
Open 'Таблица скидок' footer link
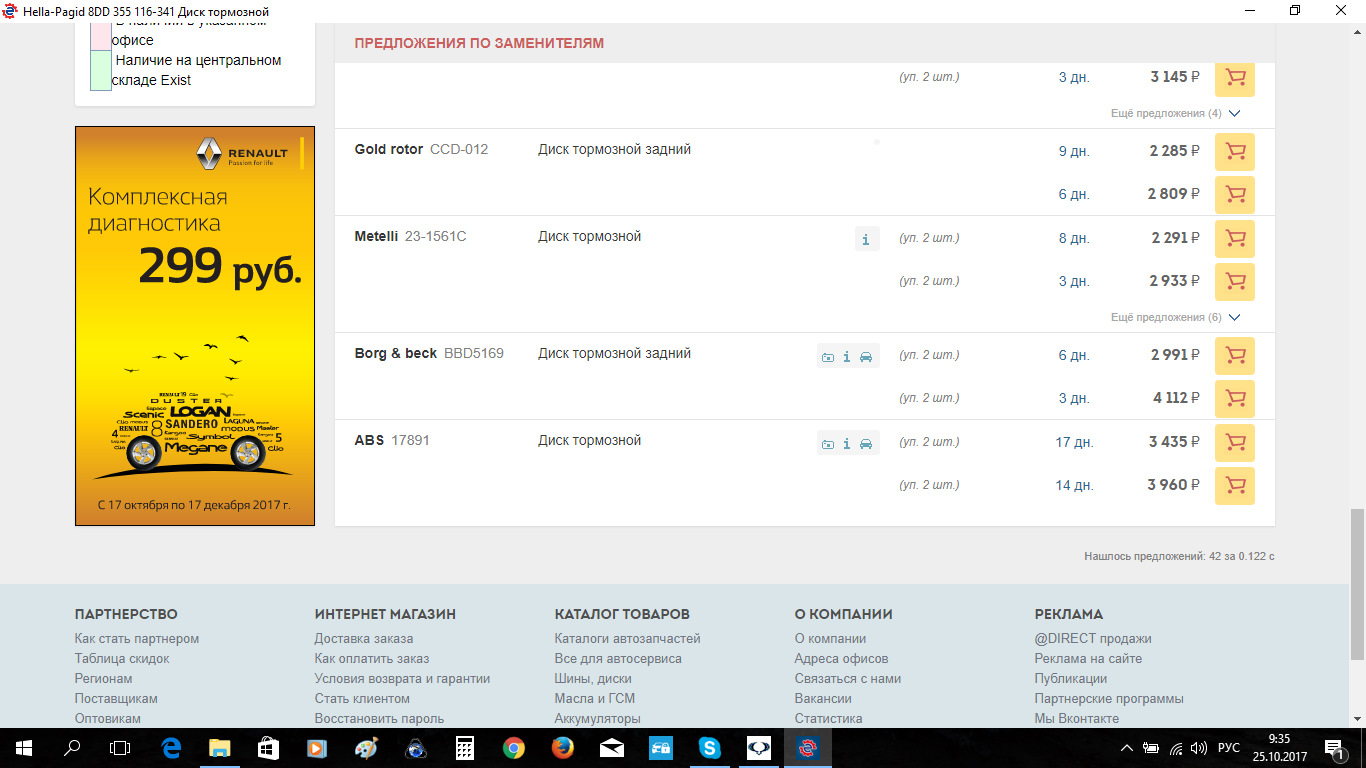pos(122,659)
